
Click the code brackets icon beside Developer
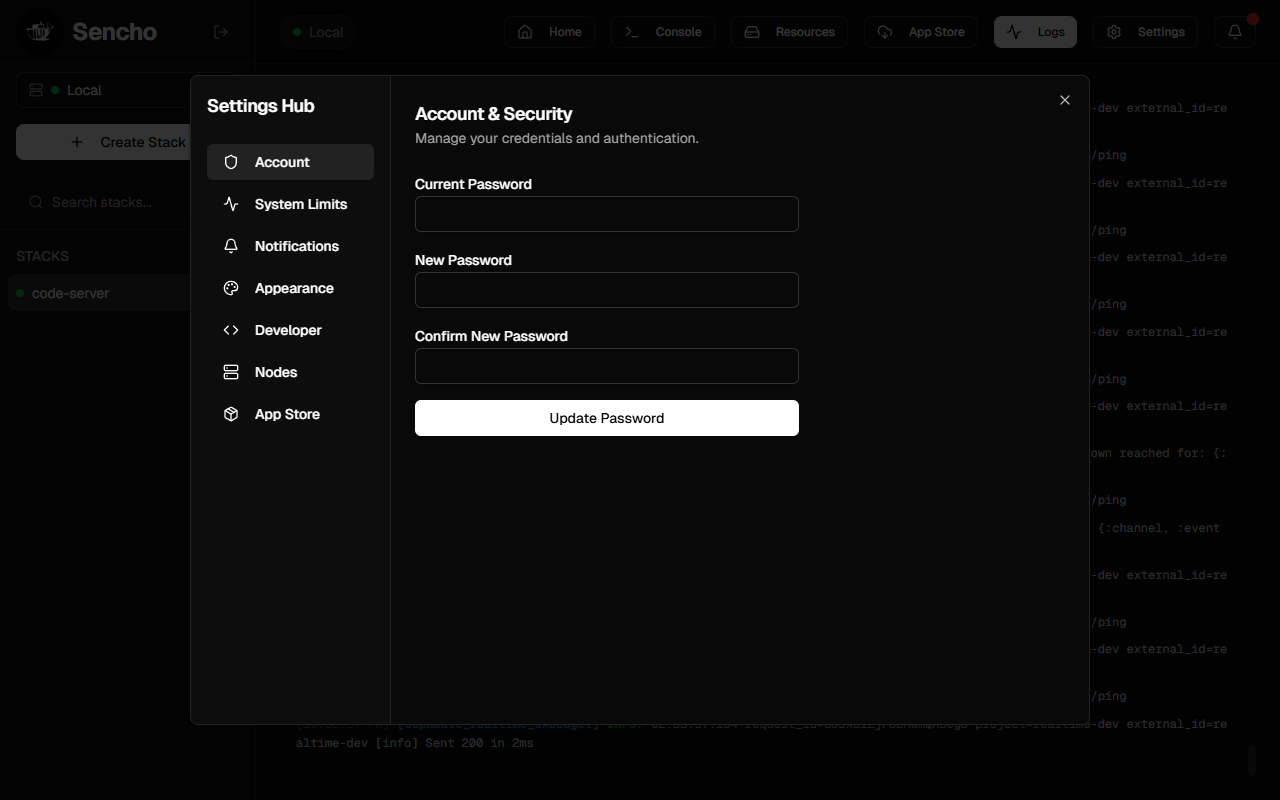[231, 330]
